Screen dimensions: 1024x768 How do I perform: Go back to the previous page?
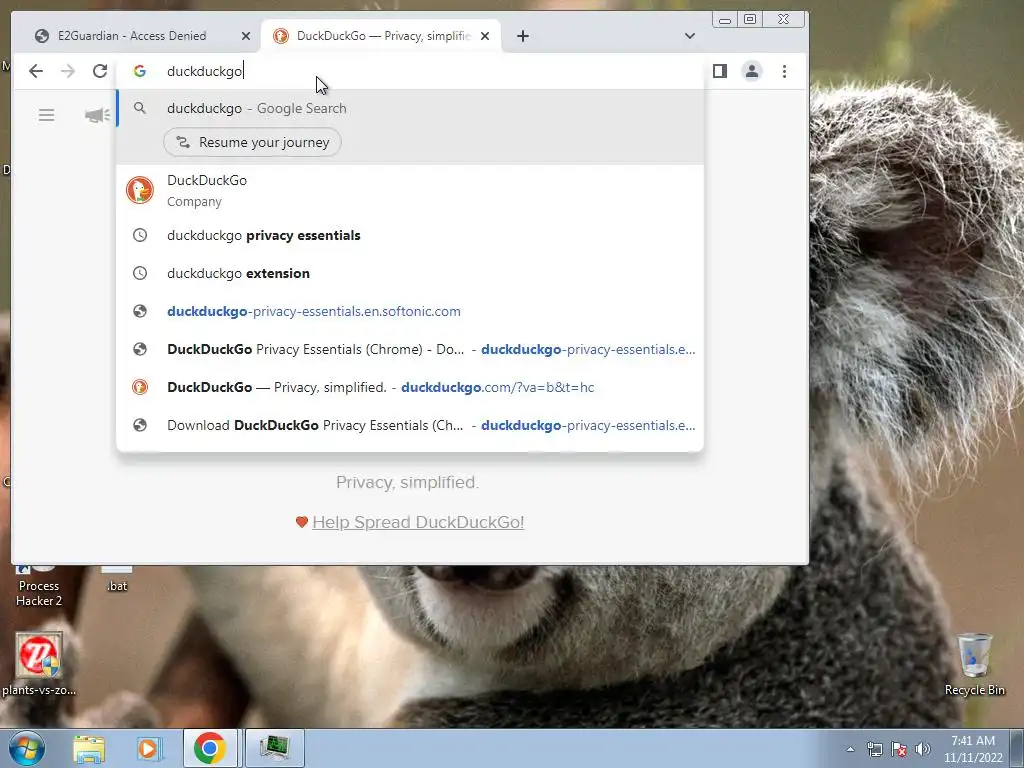click(x=36, y=71)
